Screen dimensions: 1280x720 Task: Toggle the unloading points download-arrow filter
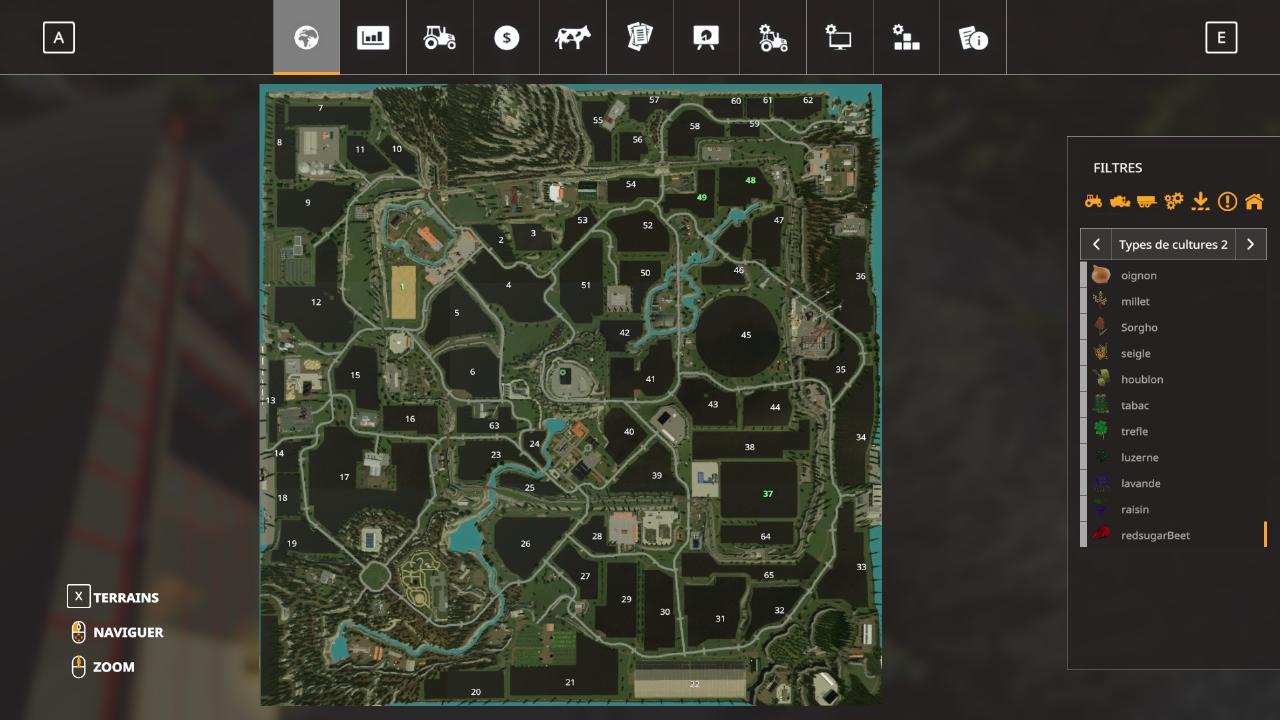pos(1201,201)
